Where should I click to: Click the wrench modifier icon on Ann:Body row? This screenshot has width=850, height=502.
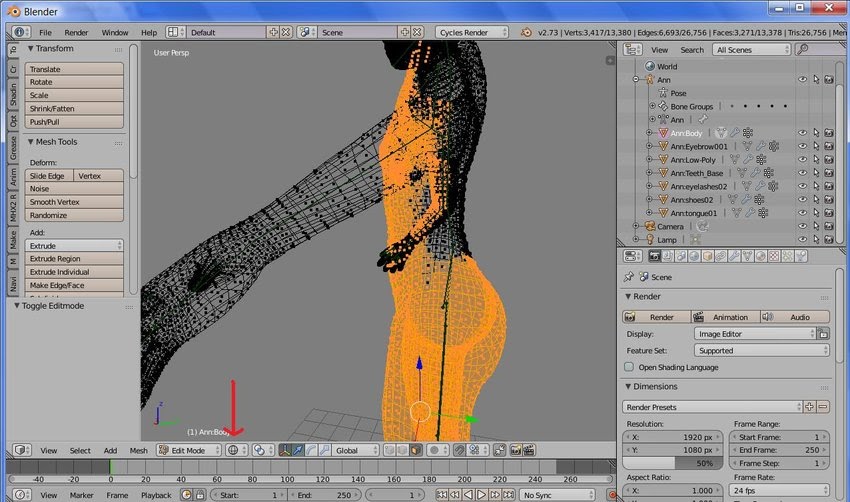click(735, 133)
